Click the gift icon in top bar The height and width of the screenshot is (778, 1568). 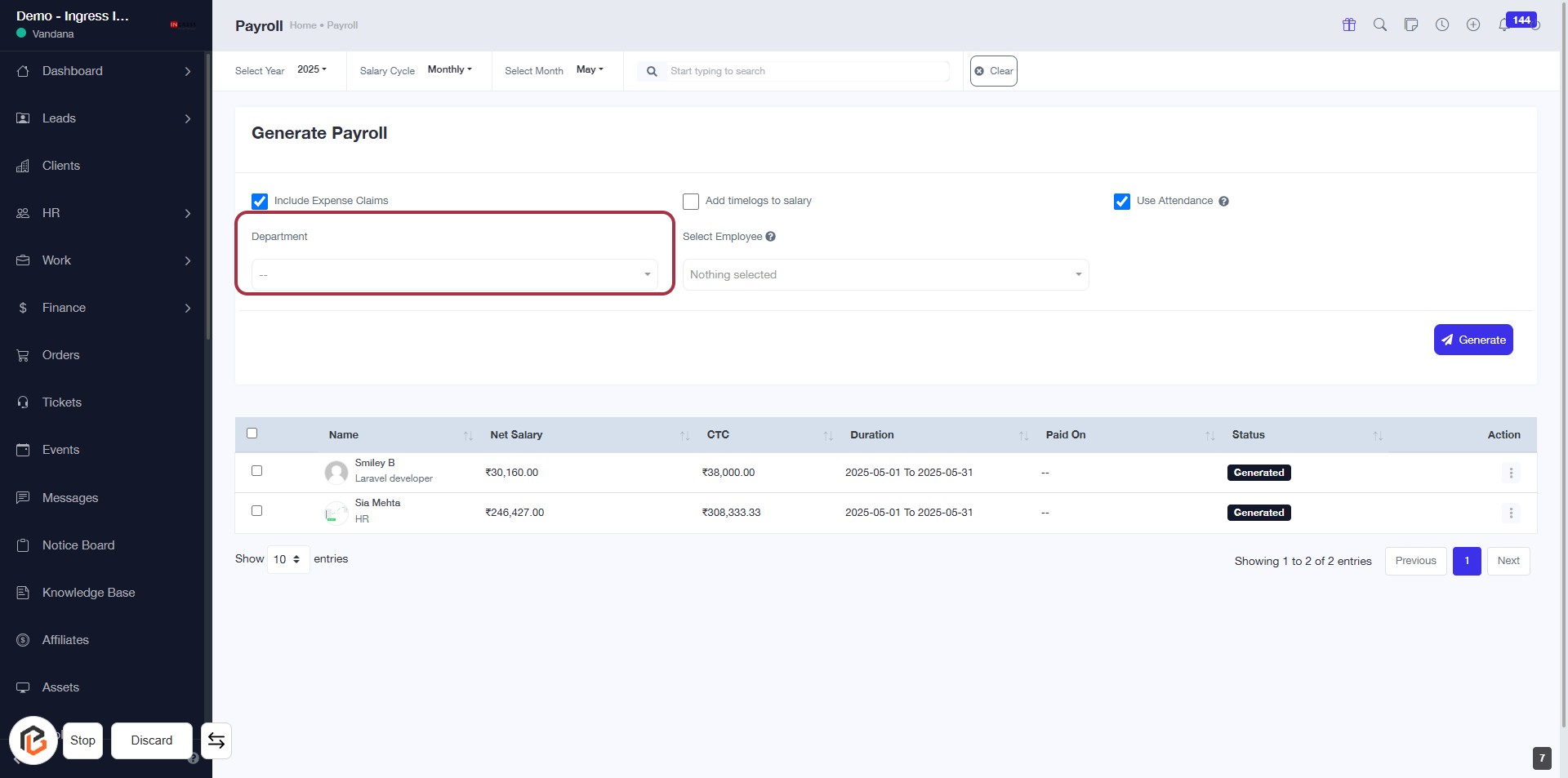1348,24
